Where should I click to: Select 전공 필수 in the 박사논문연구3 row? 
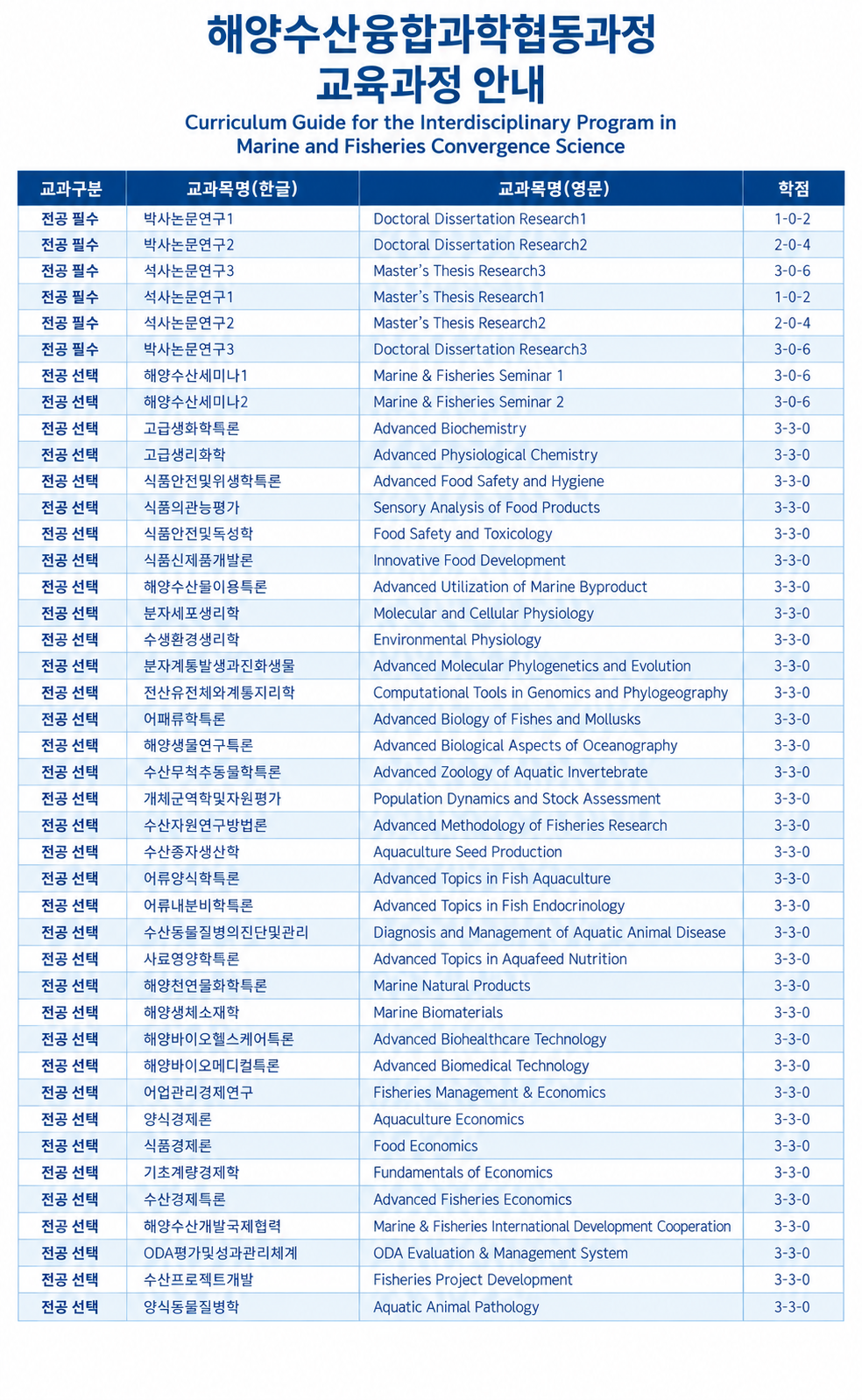click(70, 349)
